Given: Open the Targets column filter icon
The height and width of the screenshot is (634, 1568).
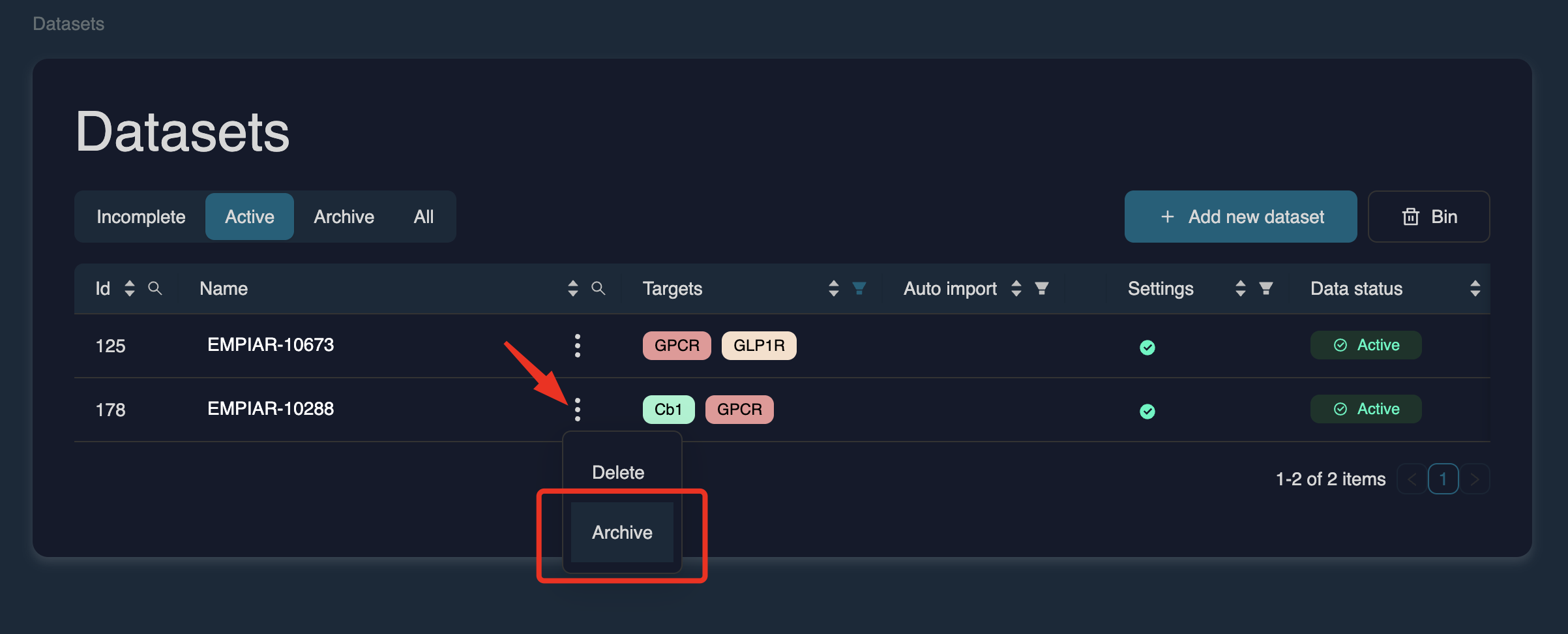Looking at the screenshot, I should (859, 288).
